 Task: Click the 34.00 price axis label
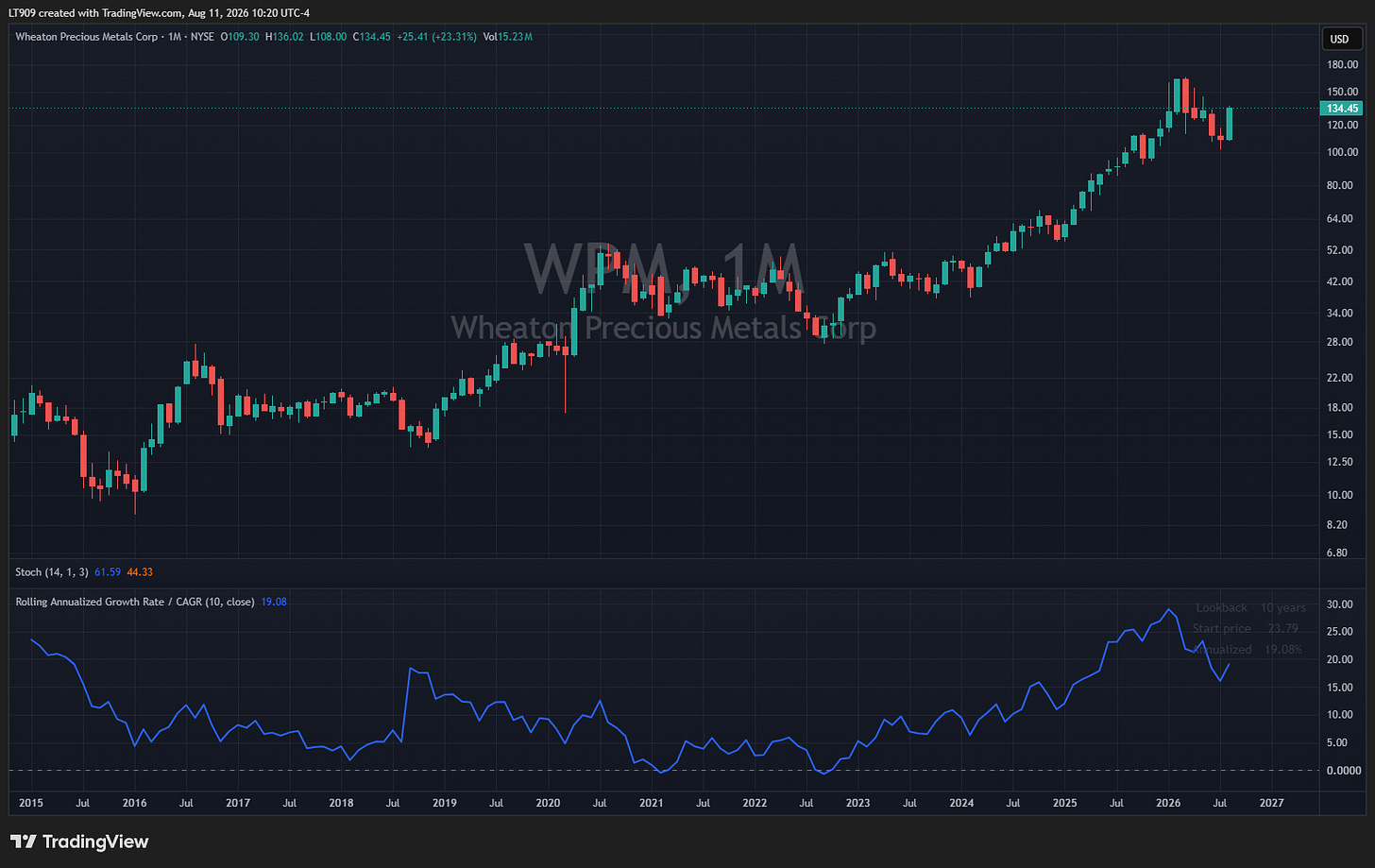coord(1342,313)
